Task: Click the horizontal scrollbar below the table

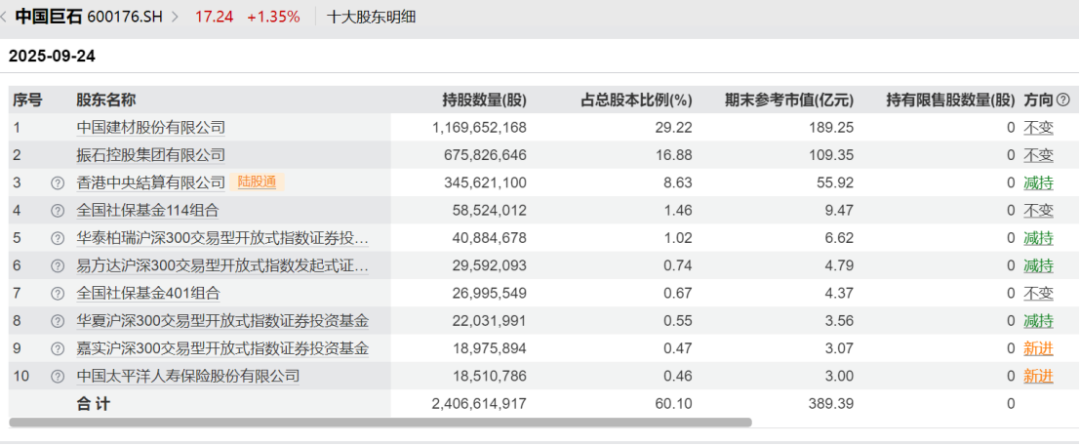Action: click(380, 422)
